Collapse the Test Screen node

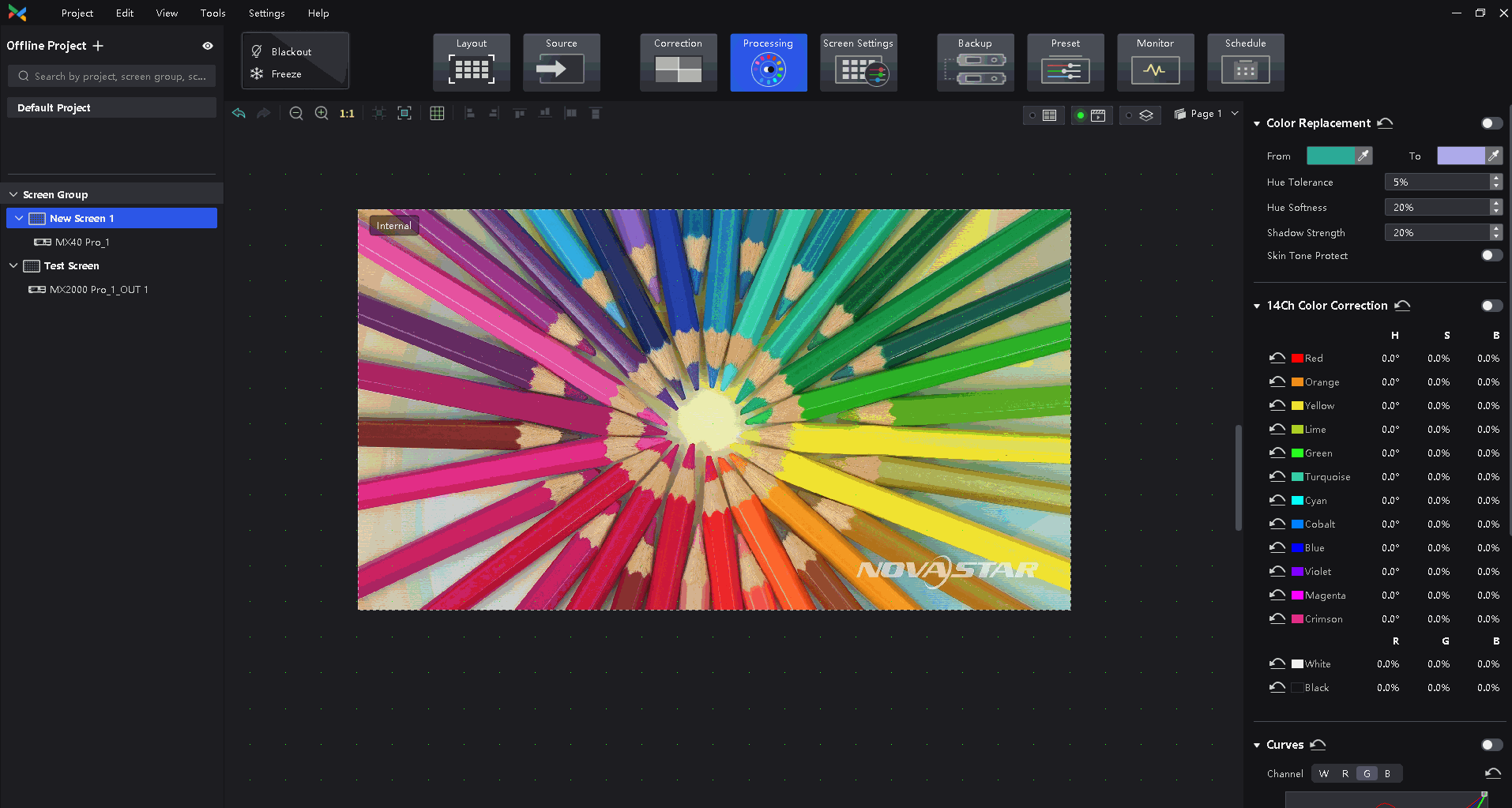[13, 265]
